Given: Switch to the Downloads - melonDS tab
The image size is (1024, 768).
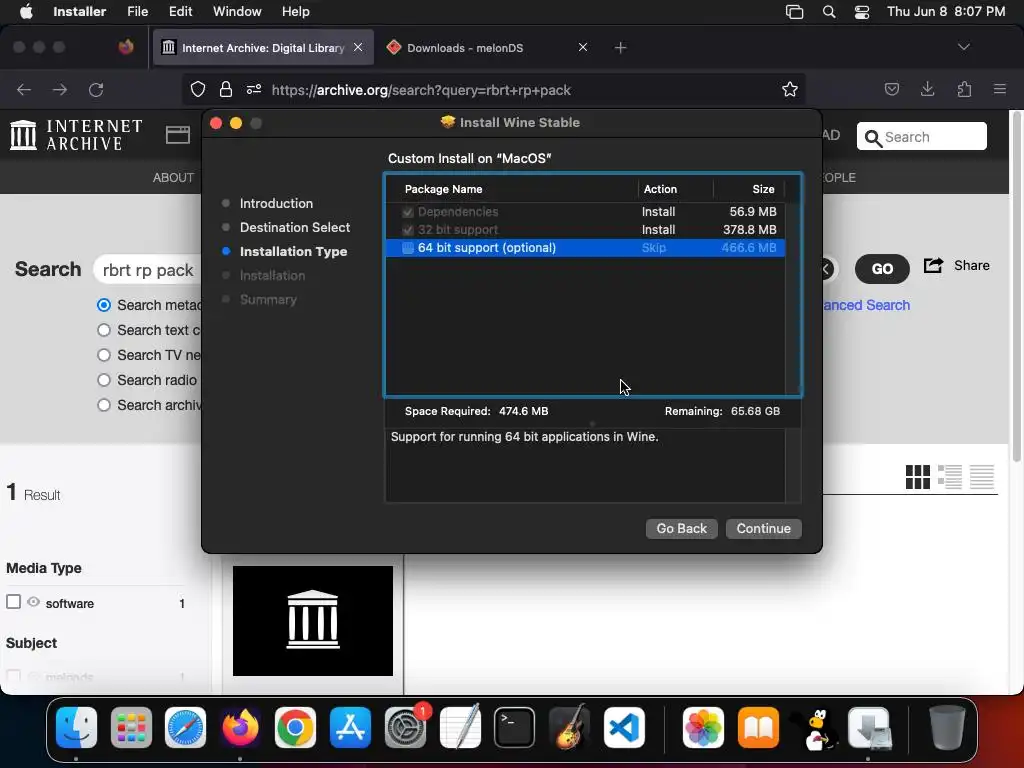Looking at the screenshot, I should point(465,48).
